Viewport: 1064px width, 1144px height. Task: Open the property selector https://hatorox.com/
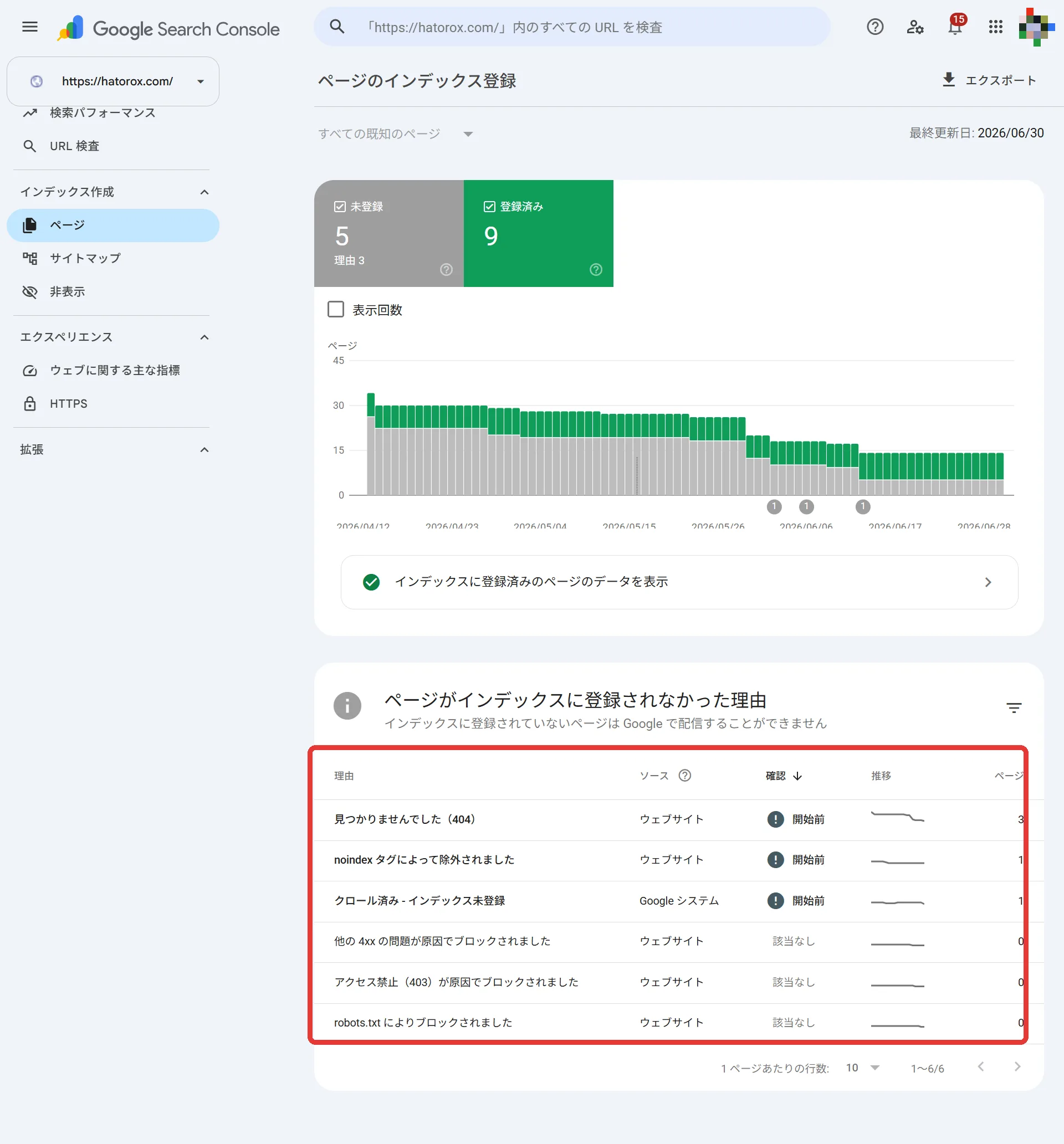pos(113,81)
